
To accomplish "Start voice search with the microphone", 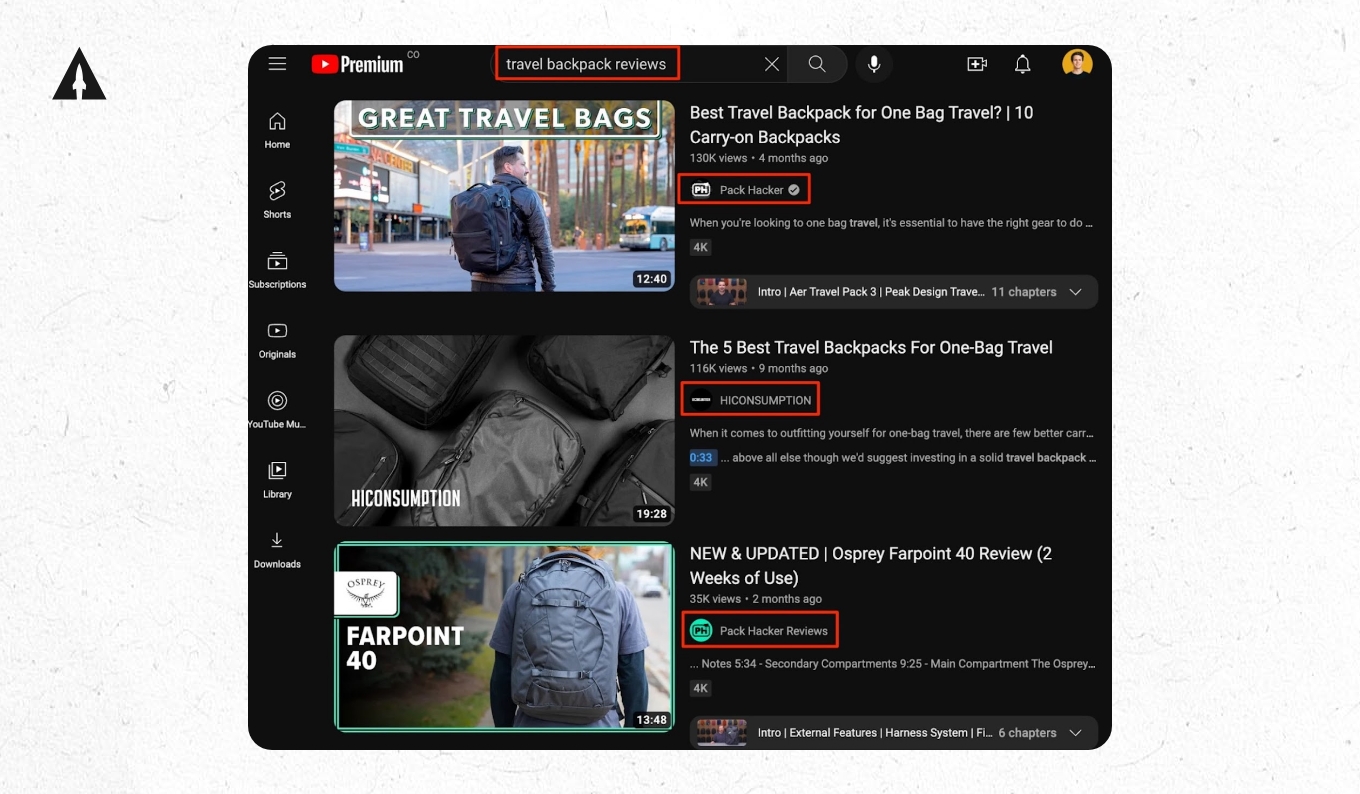I will (x=874, y=64).
